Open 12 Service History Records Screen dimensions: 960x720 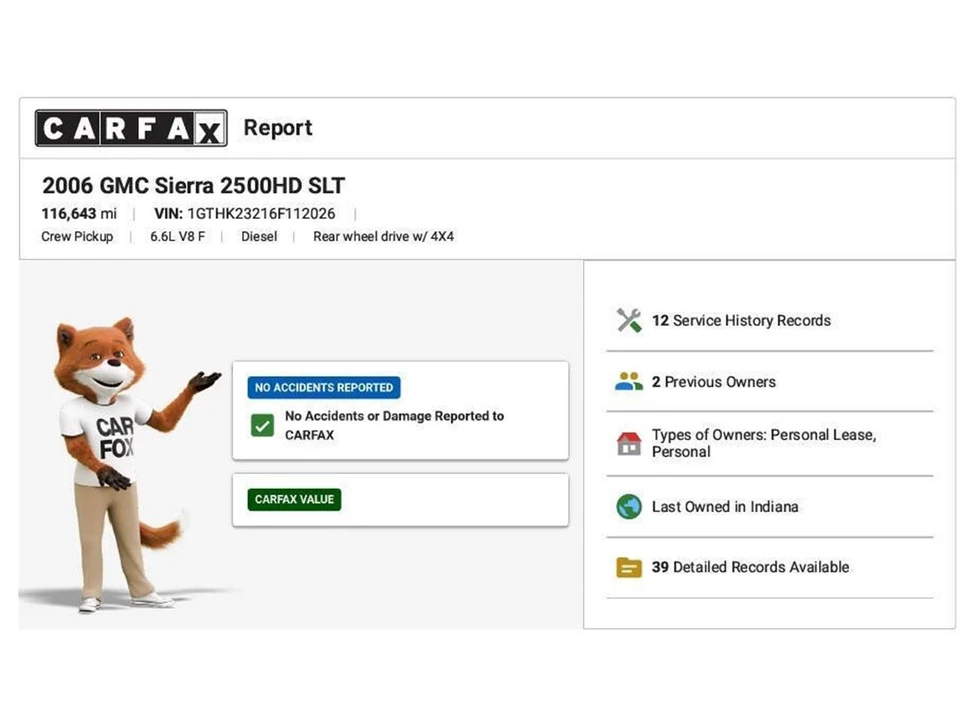point(741,320)
